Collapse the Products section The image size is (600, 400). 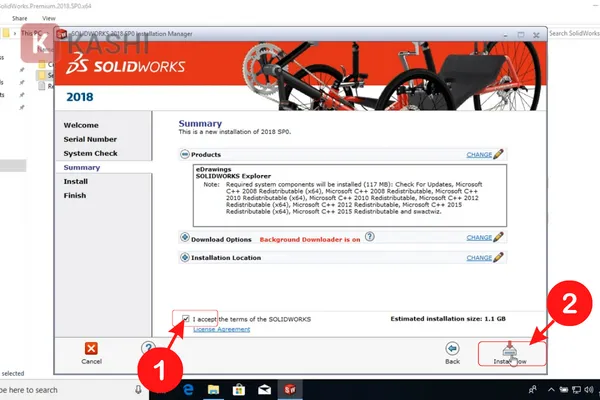coord(184,154)
